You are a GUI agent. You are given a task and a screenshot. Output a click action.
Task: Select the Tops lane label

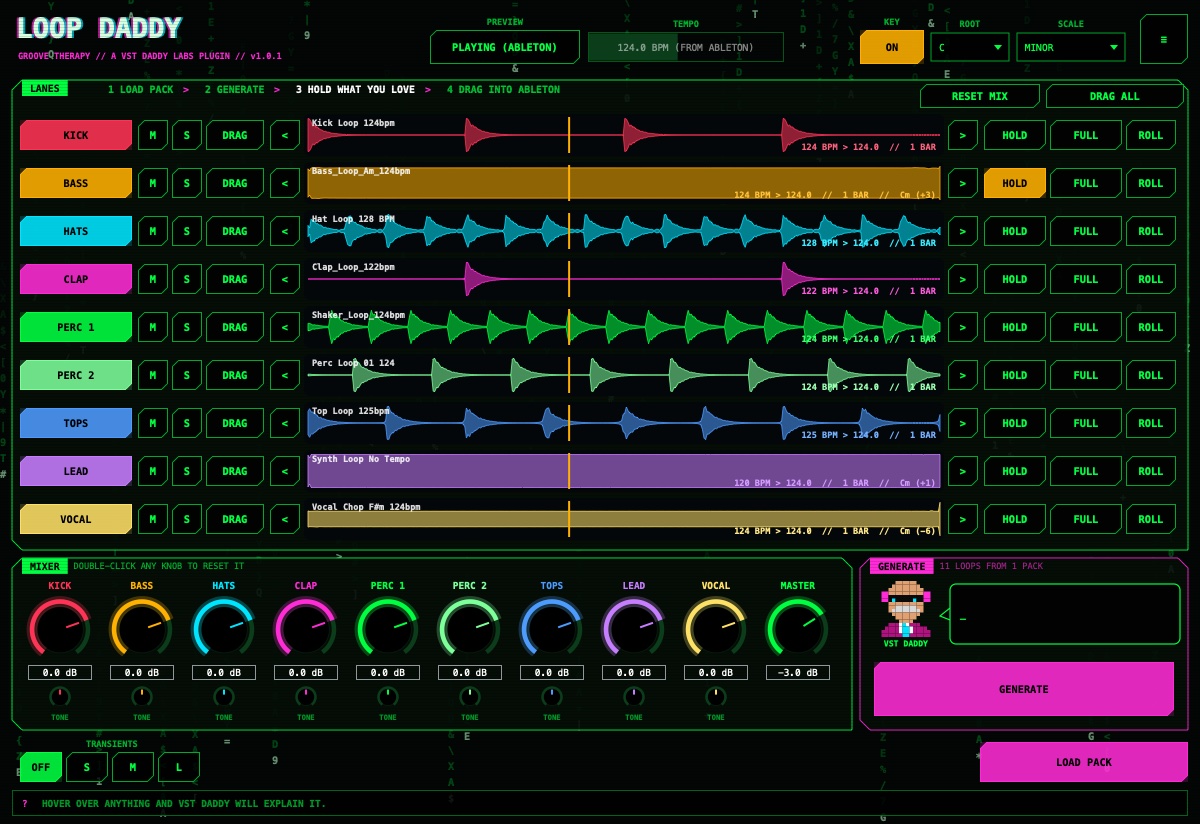click(76, 423)
